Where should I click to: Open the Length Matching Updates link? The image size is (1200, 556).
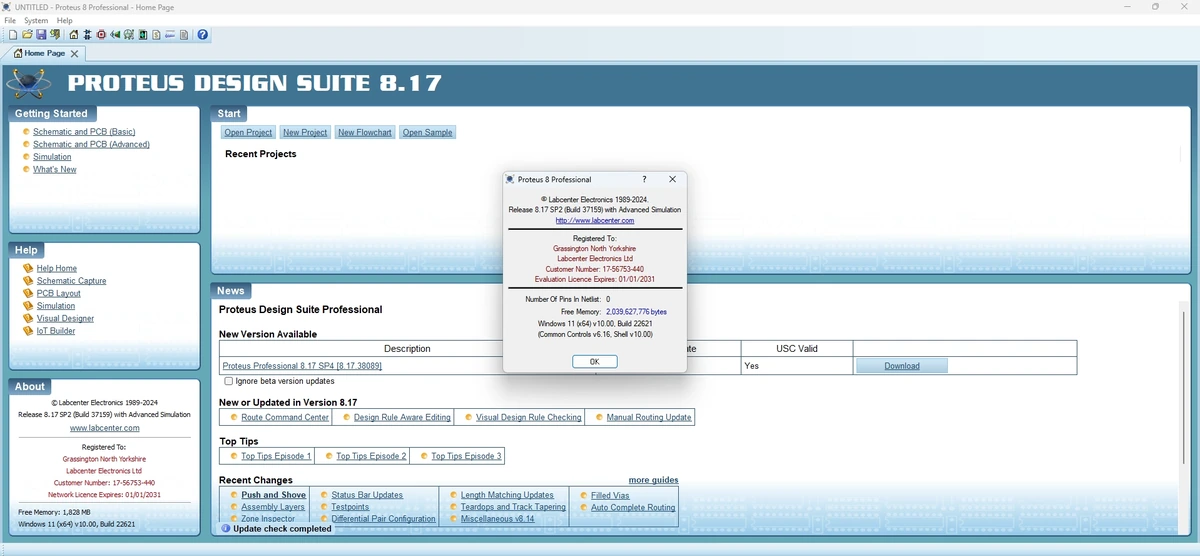[507, 495]
